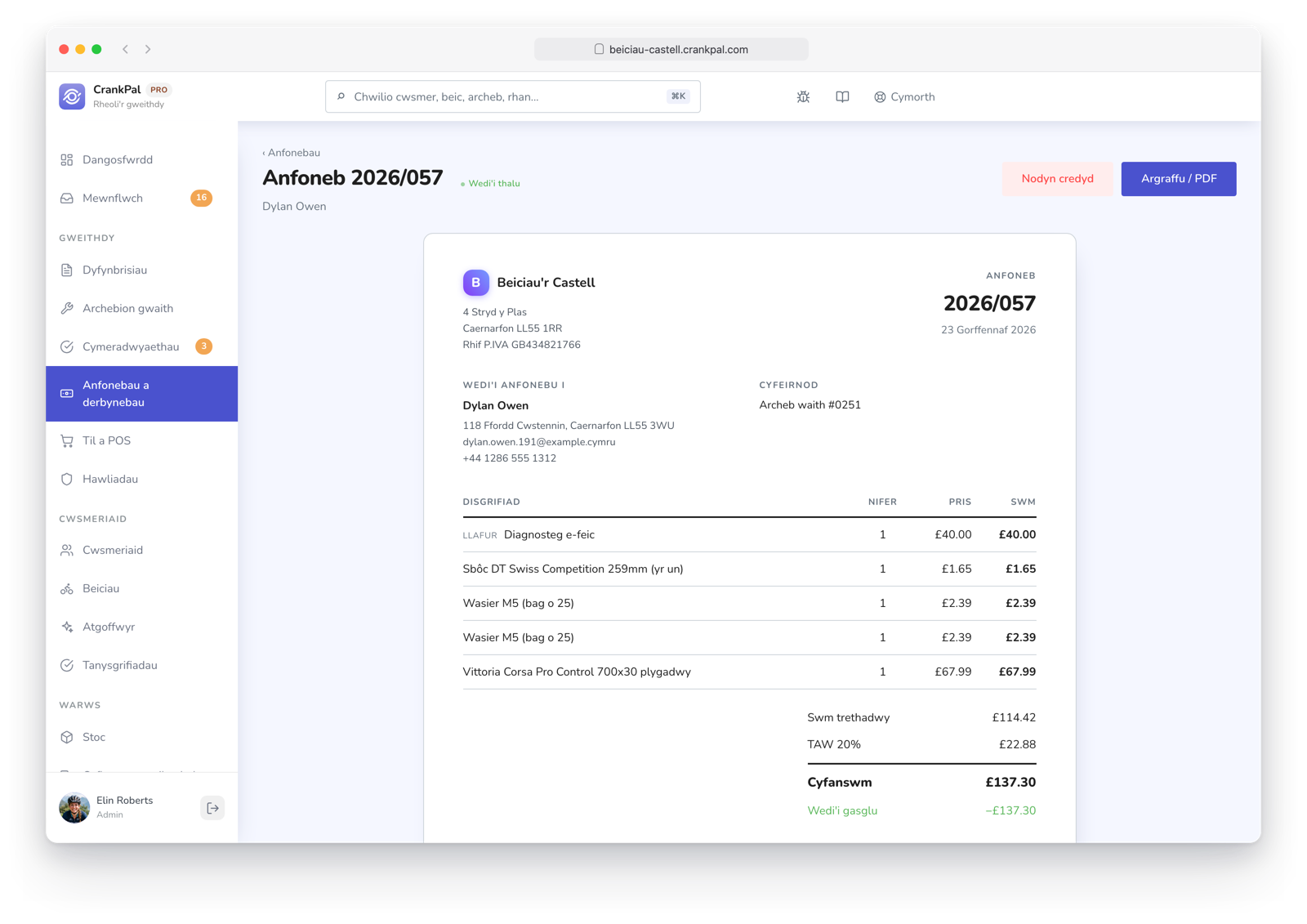1307x924 pixels.
Task: Open Stoc menu item
Action: click(142, 738)
